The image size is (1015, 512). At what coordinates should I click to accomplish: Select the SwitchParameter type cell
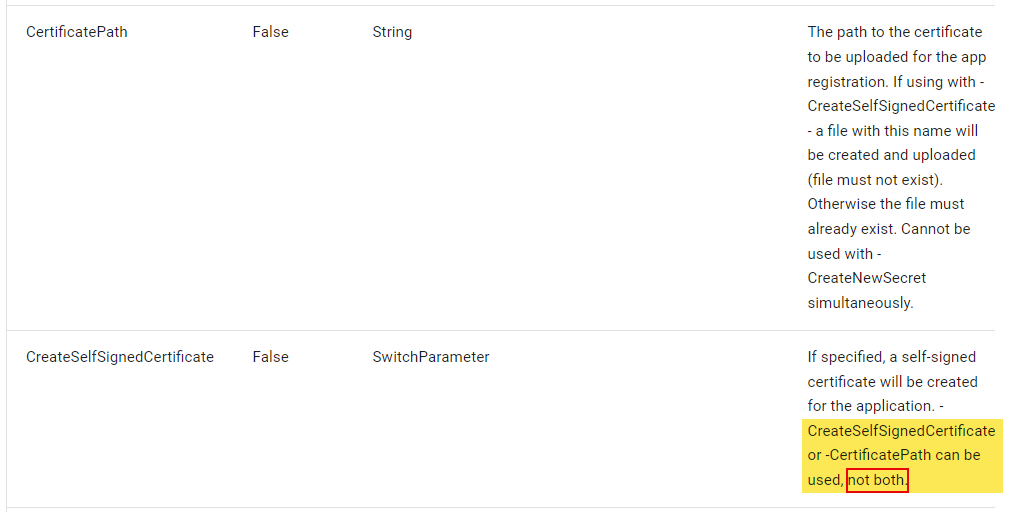[x=430, y=357]
